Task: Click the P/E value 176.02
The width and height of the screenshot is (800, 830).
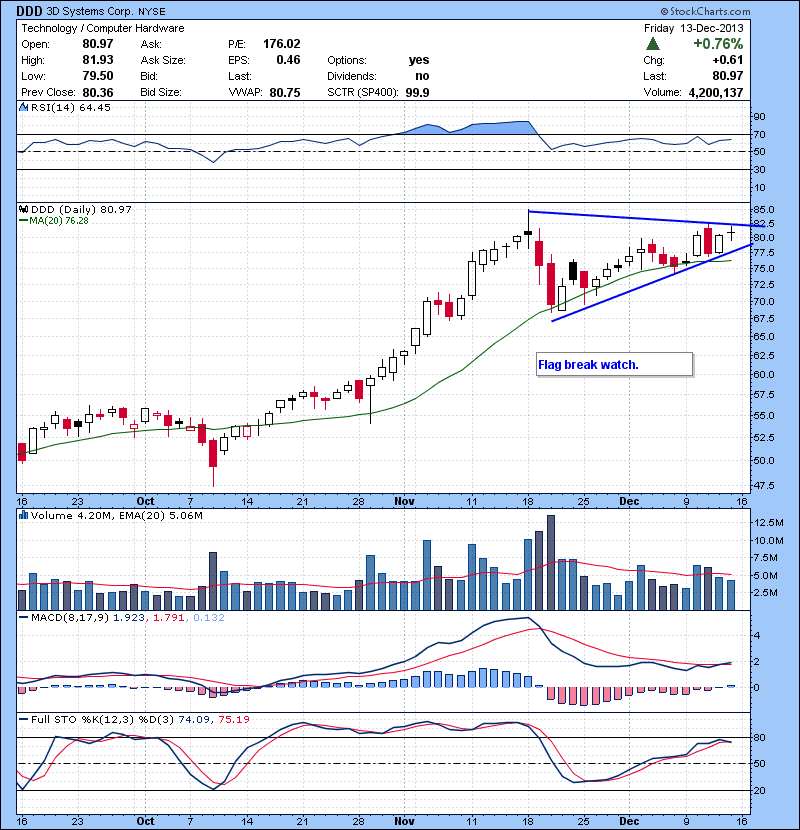Action: 282,44
